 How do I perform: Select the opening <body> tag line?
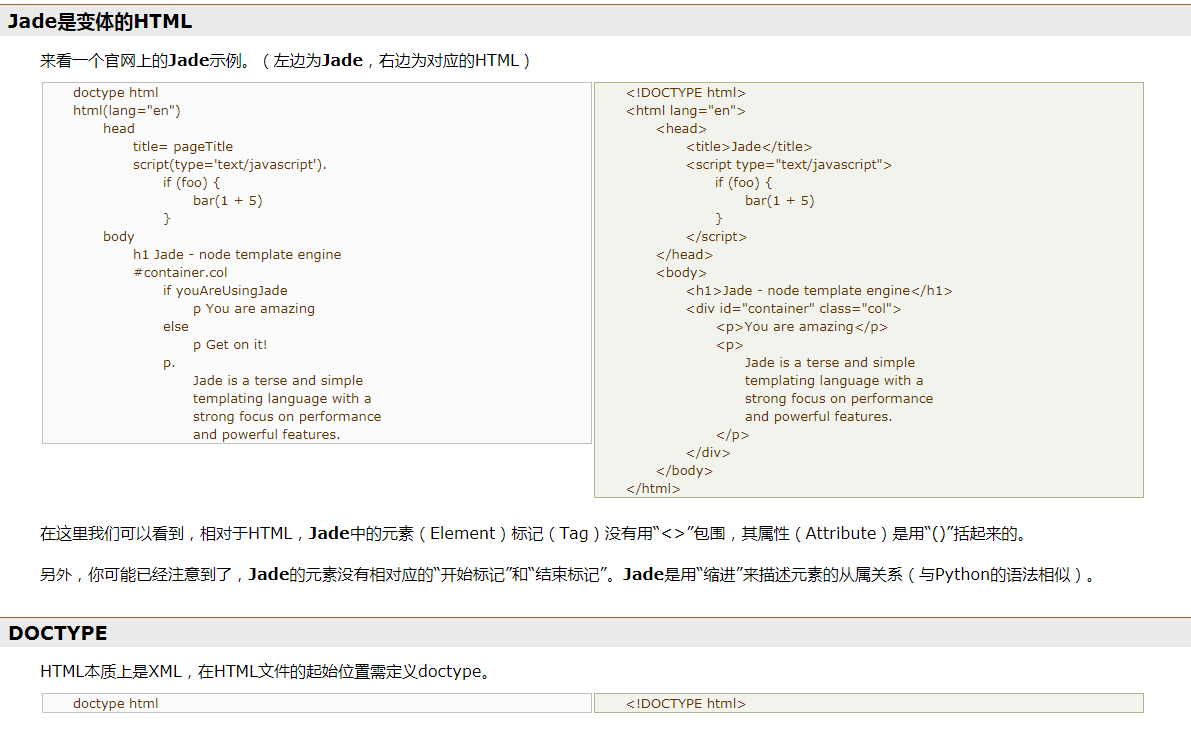pyautogui.click(x=681, y=273)
